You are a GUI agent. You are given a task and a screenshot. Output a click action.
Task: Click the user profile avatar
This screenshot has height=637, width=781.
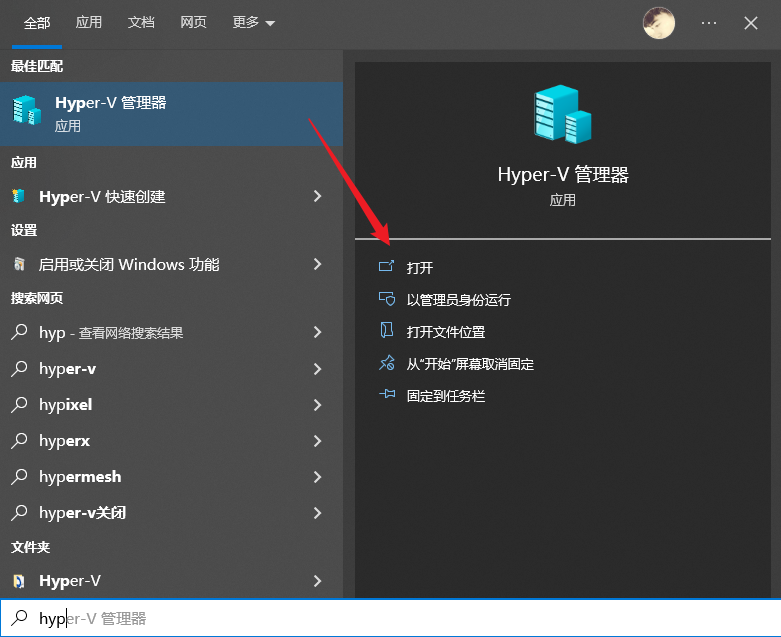[x=659, y=23]
